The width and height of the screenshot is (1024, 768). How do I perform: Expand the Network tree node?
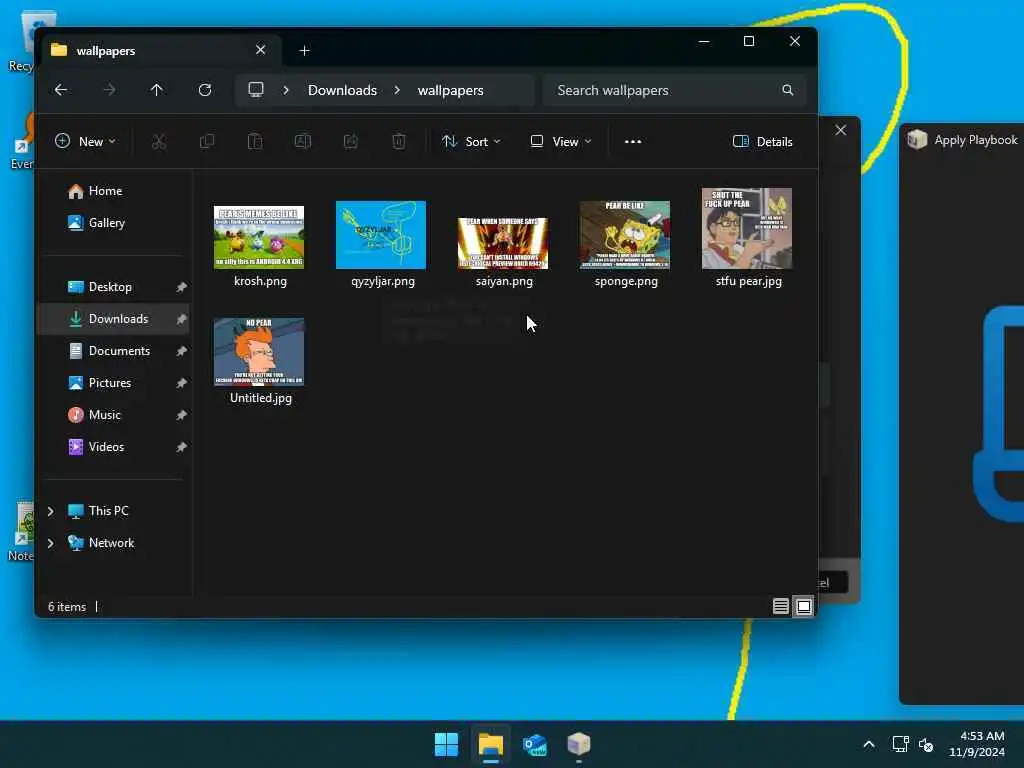pyautogui.click(x=51, y=543)
